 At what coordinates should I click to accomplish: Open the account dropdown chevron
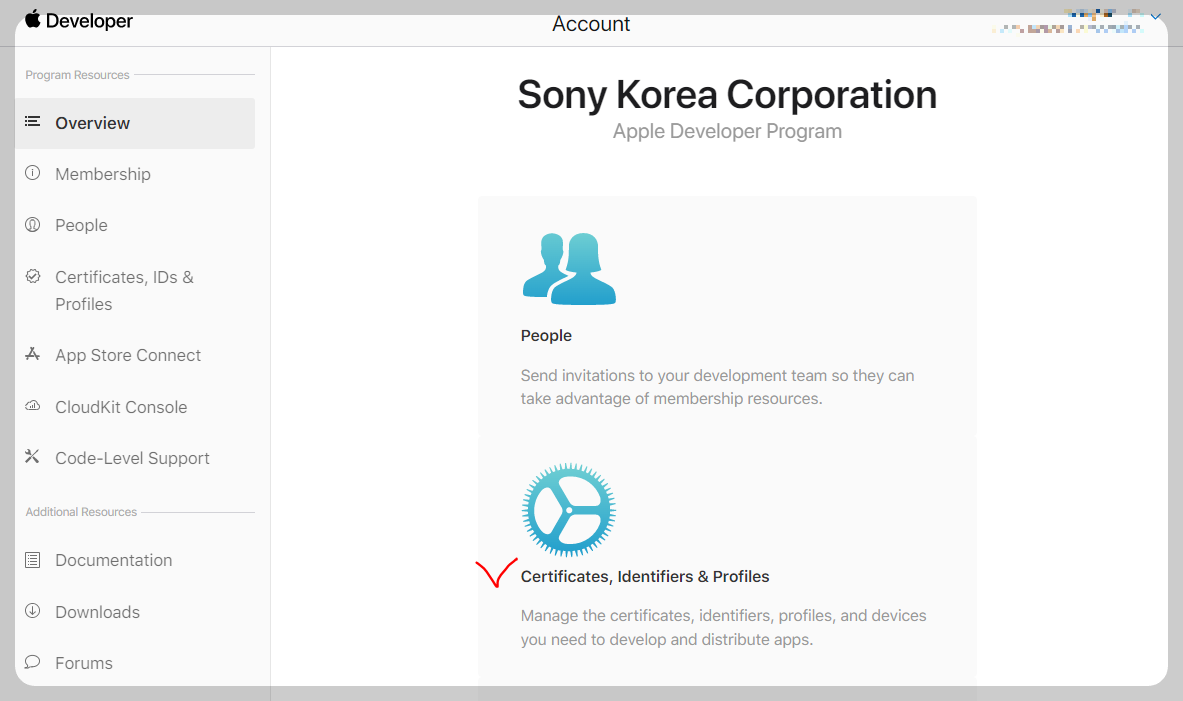[1155, 17]
